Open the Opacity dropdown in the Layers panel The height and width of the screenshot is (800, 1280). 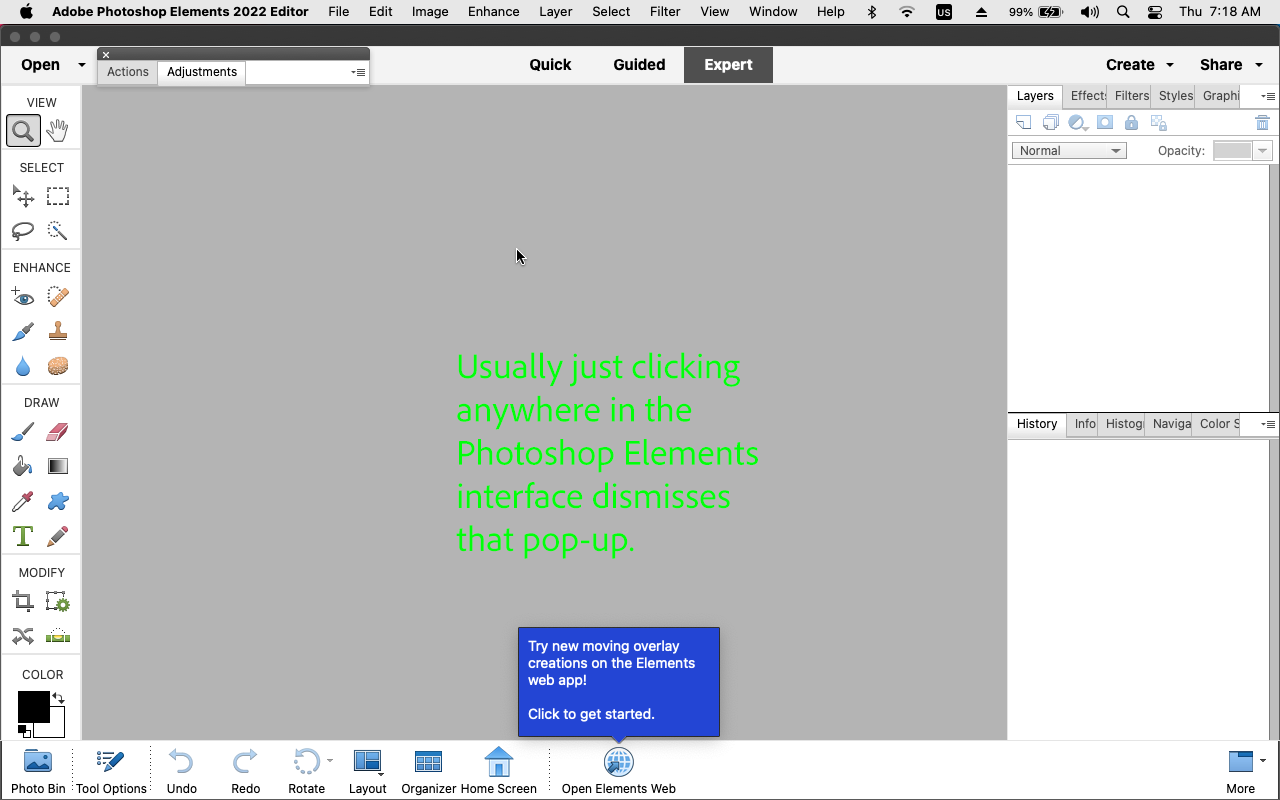(x=1264, y=150)
